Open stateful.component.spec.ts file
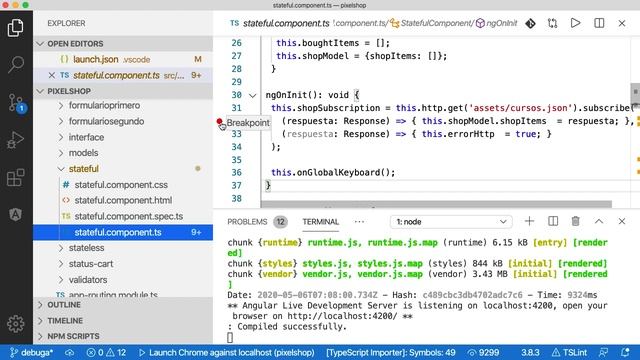Viewport: 640px width, 360px height. coord(129,216)
